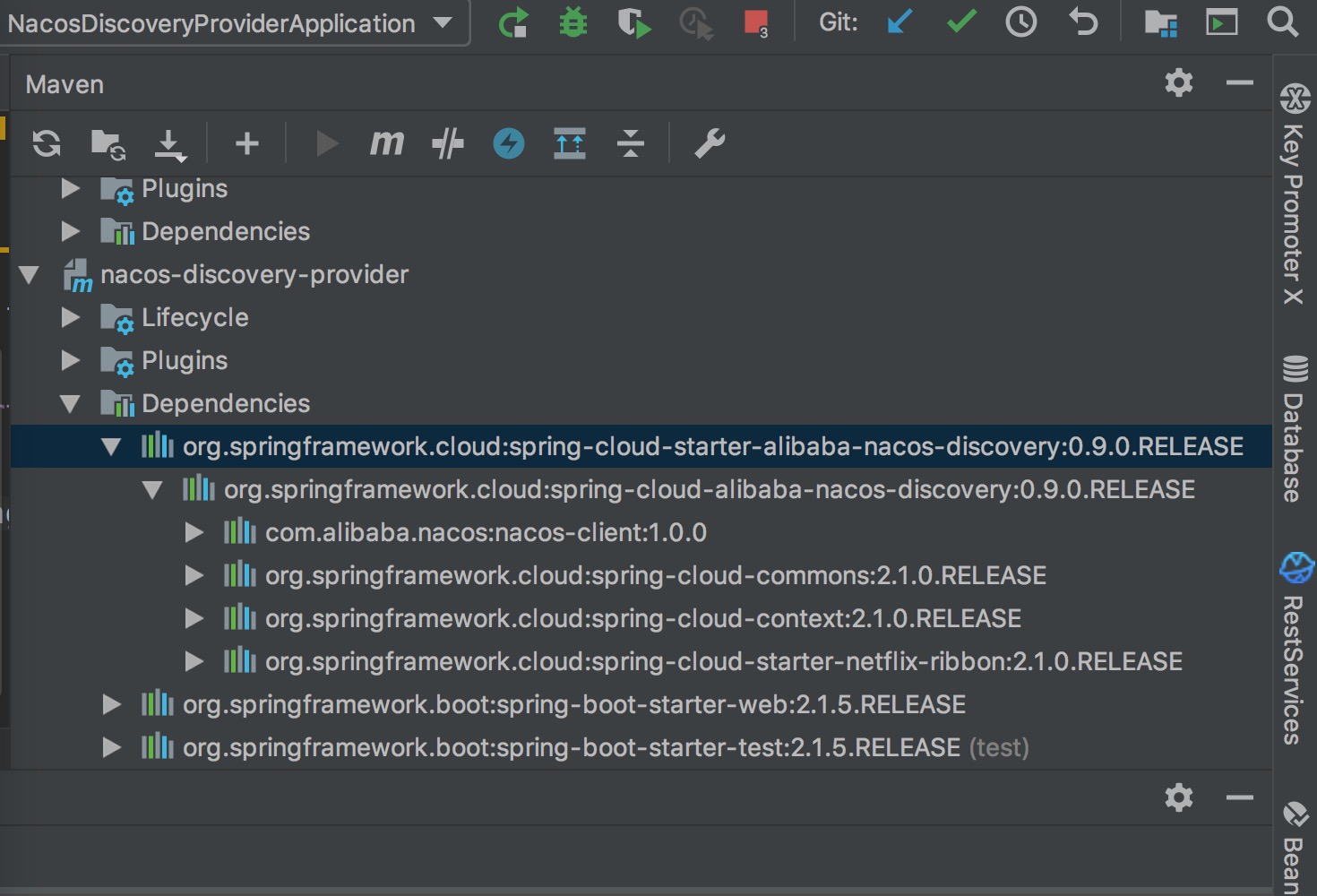
Task: Commit changes with Git green checkmark
Action: pos(961,22)
